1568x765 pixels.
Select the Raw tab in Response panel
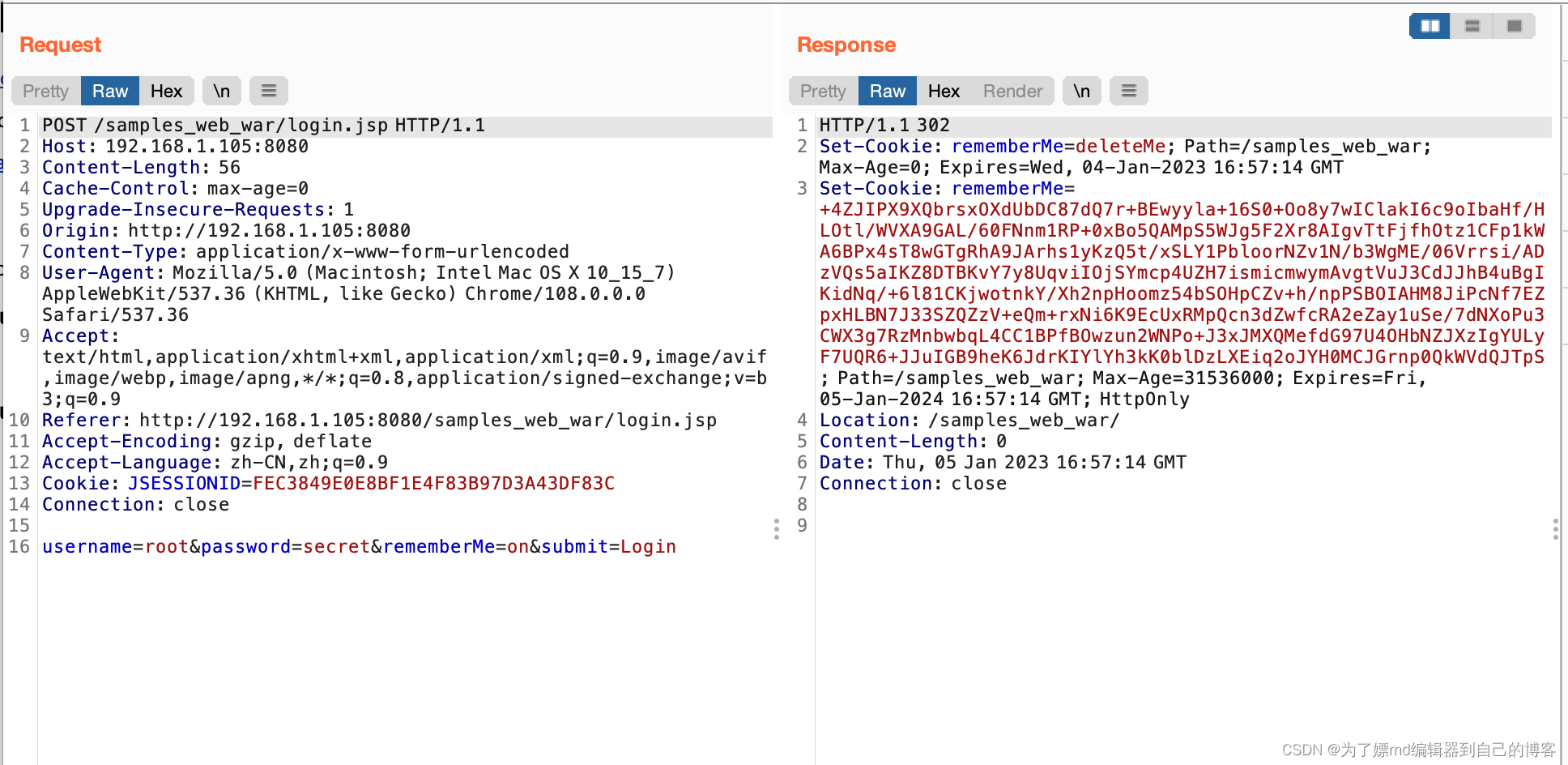point(888,91)
